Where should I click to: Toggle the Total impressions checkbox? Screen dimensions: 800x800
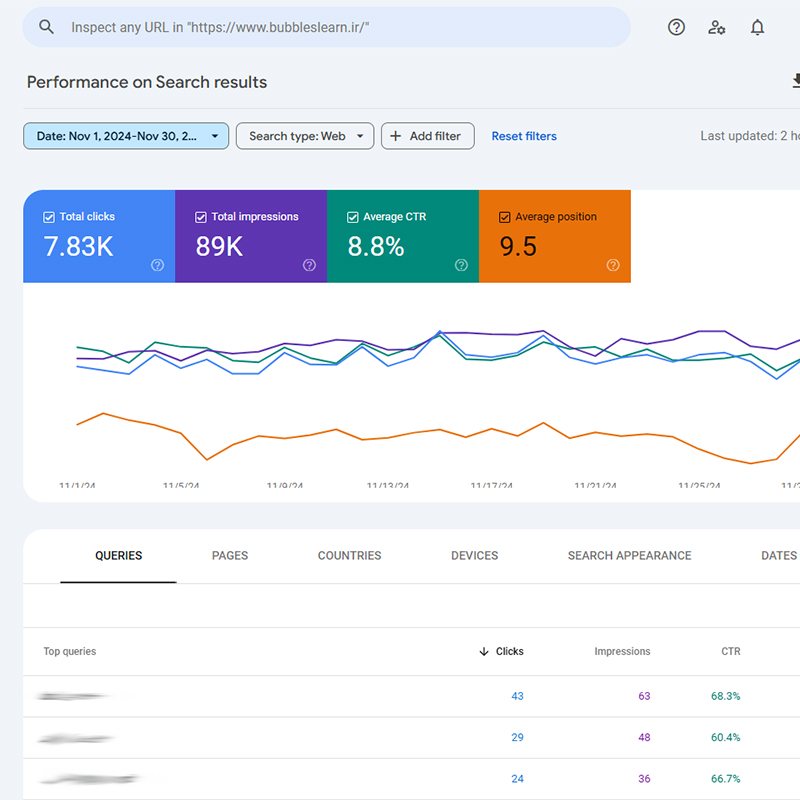tap(201, 217)
